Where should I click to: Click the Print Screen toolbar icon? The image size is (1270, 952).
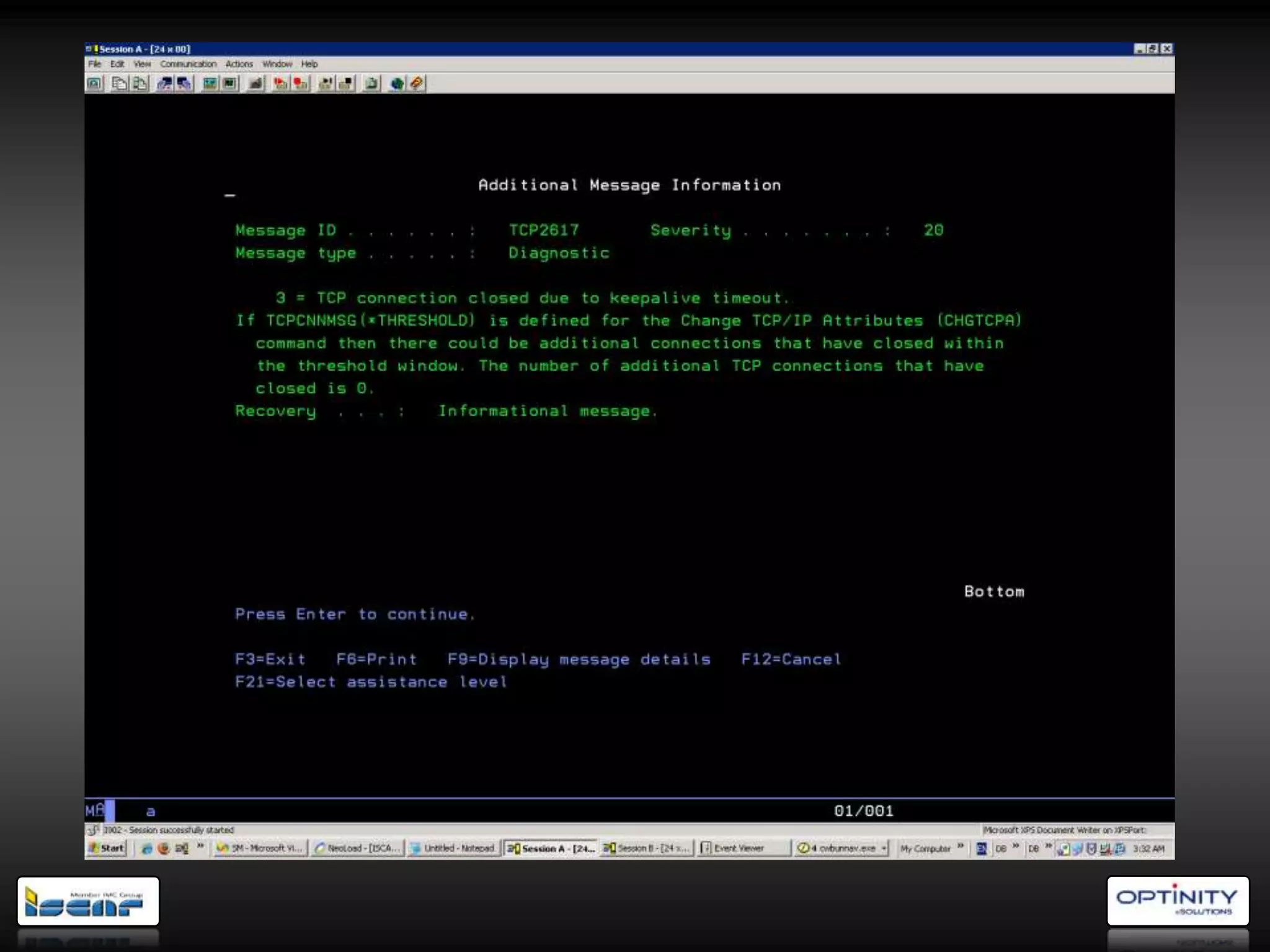coord(94,84)
